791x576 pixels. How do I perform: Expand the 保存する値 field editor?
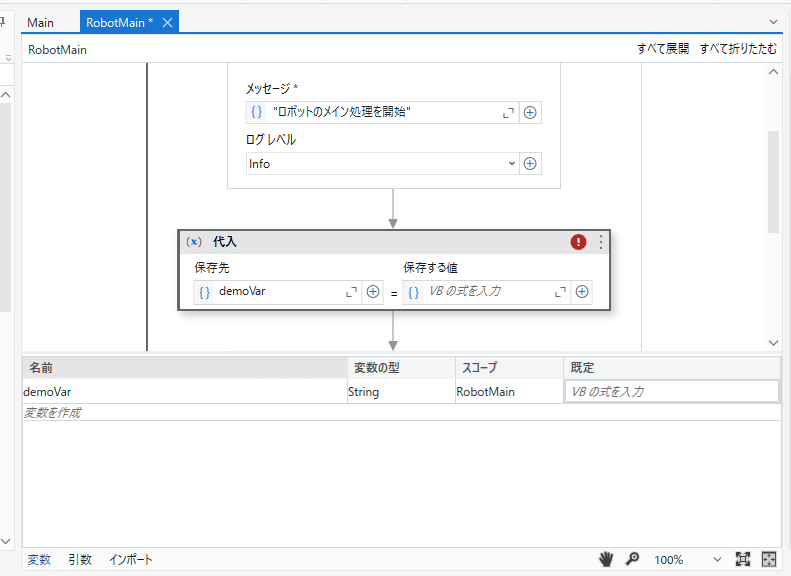click(x=560, y=292)
